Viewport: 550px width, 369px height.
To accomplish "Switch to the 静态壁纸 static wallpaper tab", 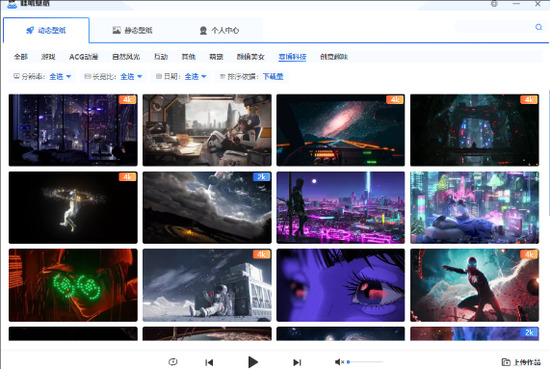I will (132, 31).
